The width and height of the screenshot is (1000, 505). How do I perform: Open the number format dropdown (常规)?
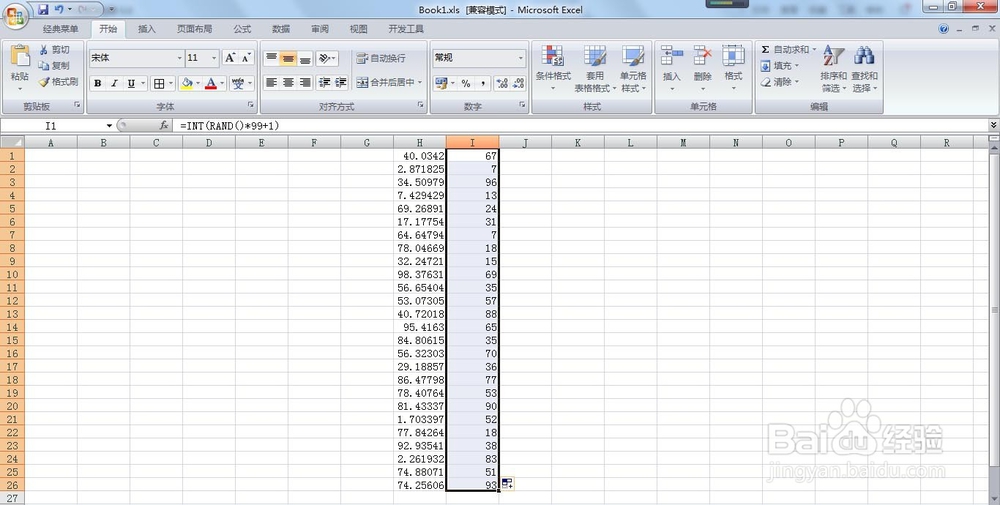click(x=520, y=58)
